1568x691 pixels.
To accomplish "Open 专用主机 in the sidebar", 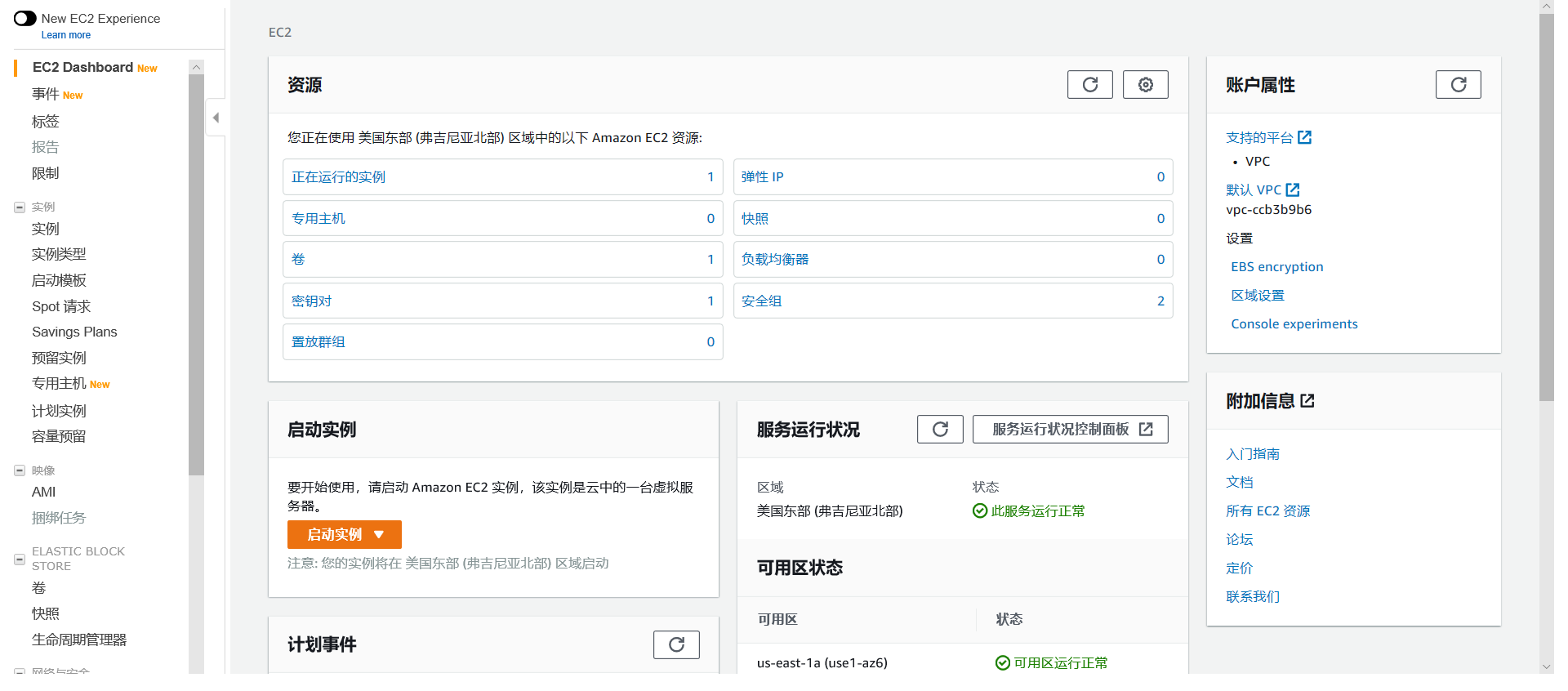I will [59, 383].
